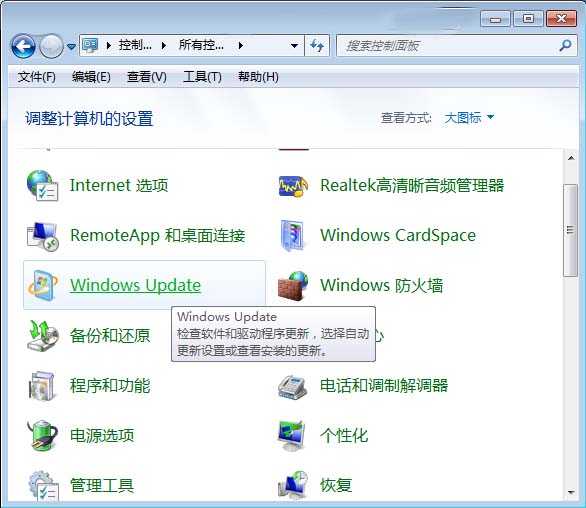Open the 恢复 link
This screenshot has width=586, height=508.
(x=336, y=485)
